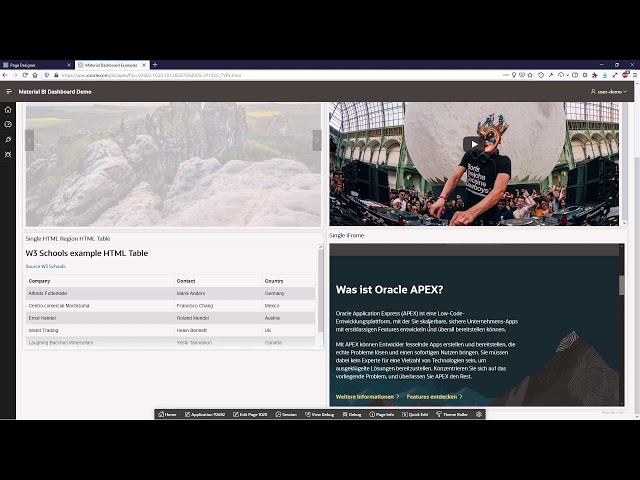
Task: Reload the page with refresh icon
Action: pos(25,75)
